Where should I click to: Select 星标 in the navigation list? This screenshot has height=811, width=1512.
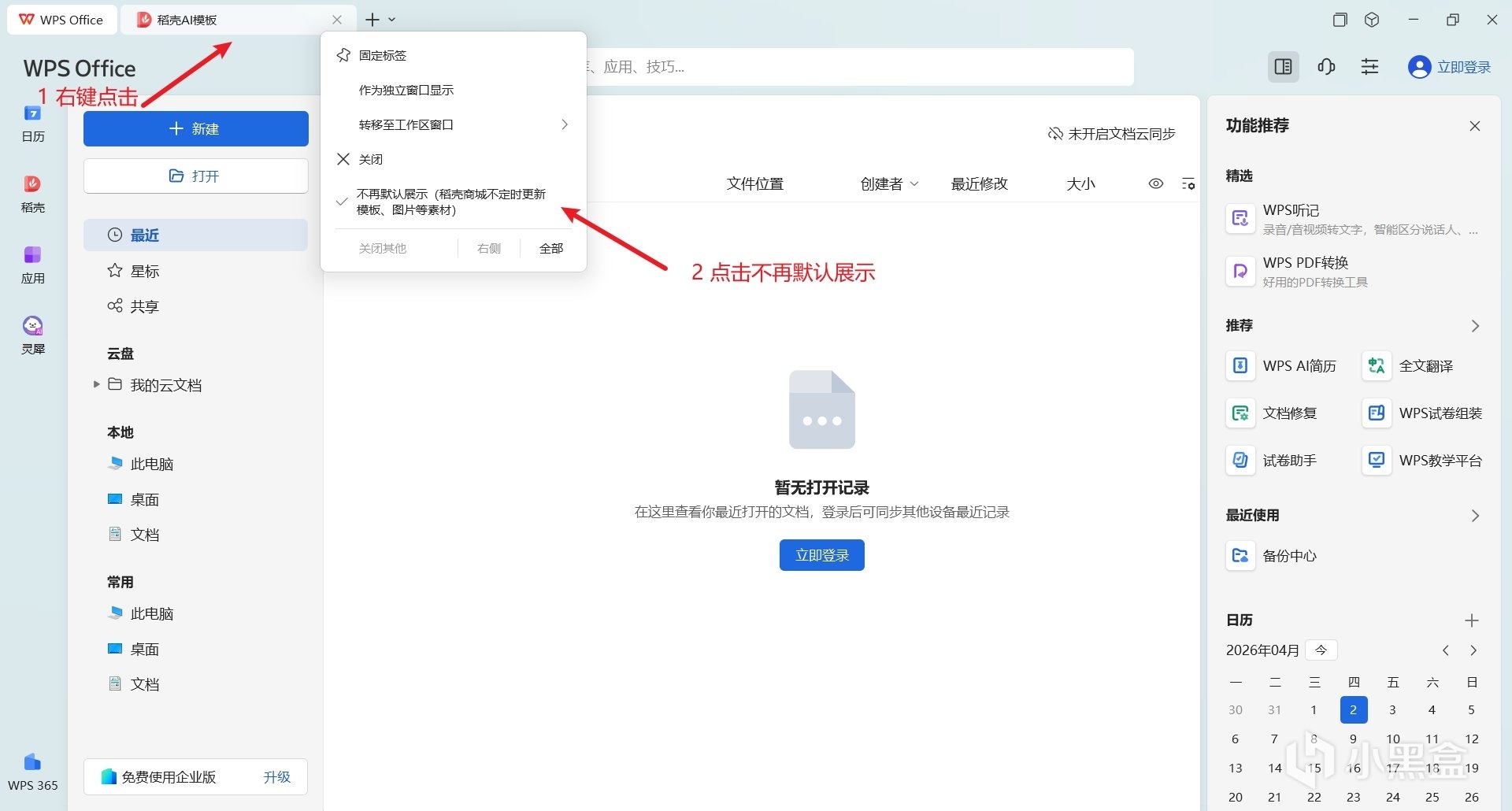(196, 271)
